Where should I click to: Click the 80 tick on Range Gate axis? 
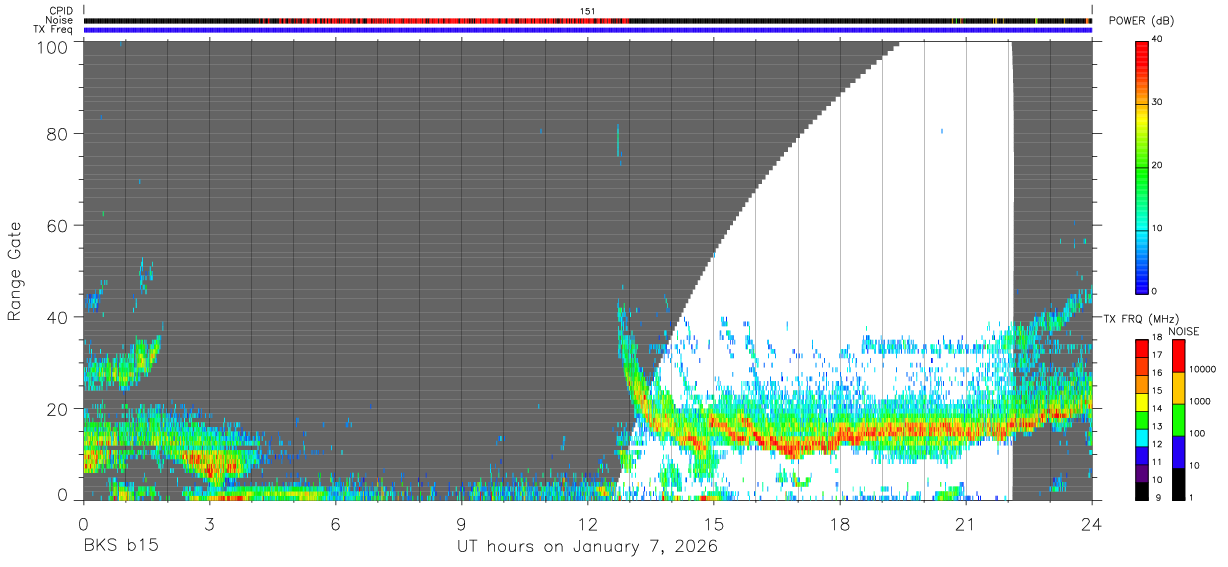click(59, 134)
